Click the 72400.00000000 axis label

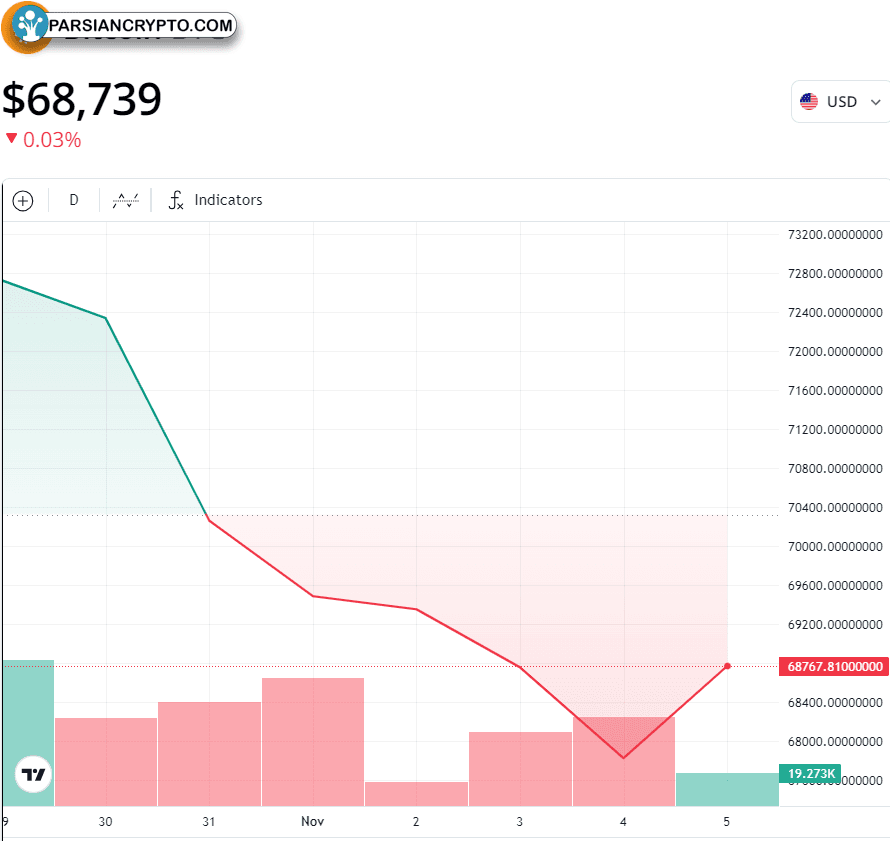(835, 313)
